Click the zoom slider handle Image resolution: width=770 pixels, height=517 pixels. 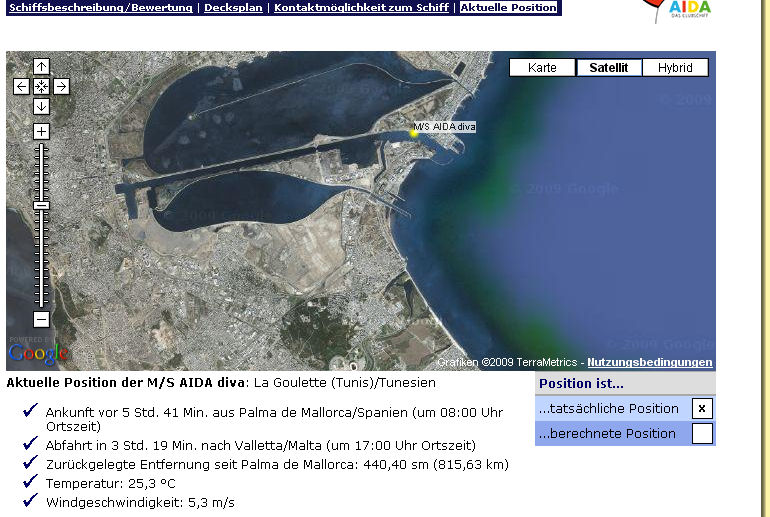pyautogui.click(x=41, y=205)
